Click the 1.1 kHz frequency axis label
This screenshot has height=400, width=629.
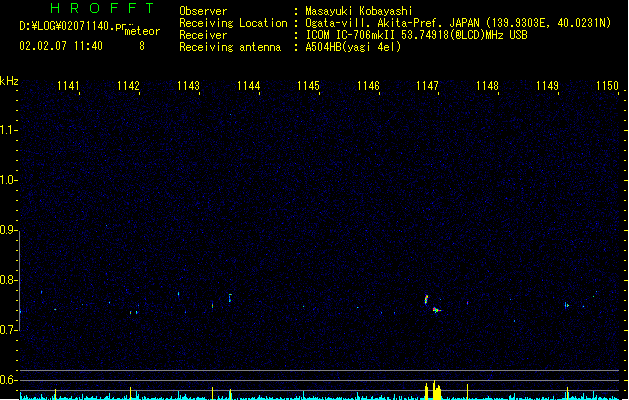[x=8, y=130]
